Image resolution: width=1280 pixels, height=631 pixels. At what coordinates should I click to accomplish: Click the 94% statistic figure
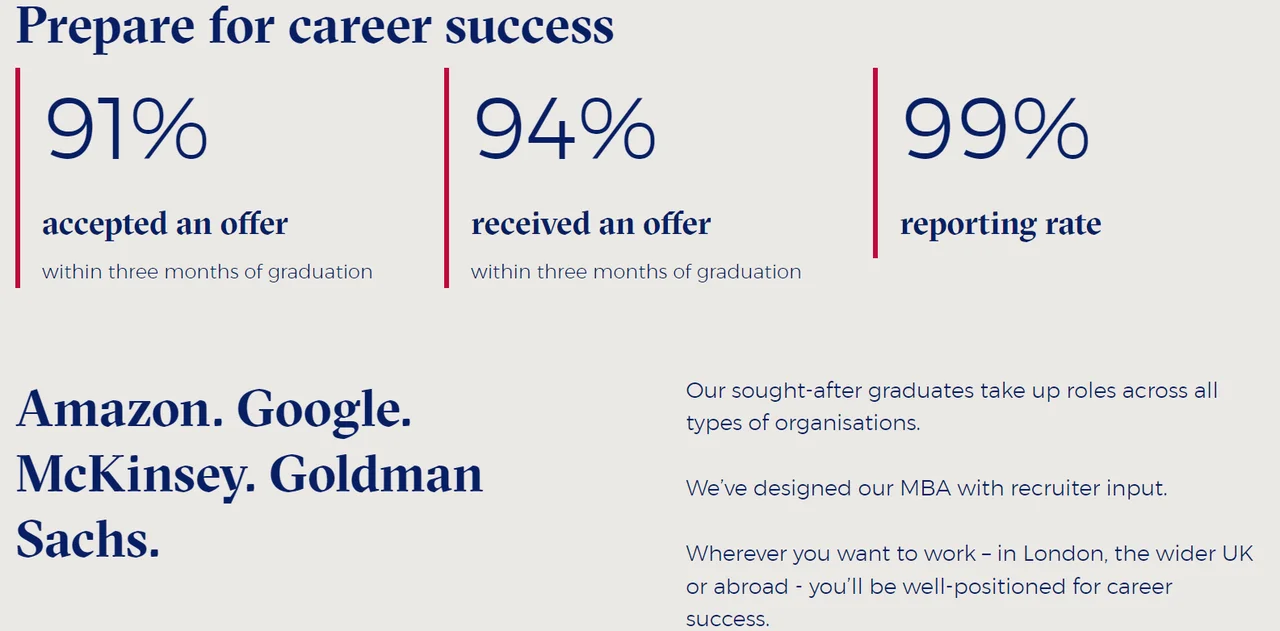click(x=565, y=130)
